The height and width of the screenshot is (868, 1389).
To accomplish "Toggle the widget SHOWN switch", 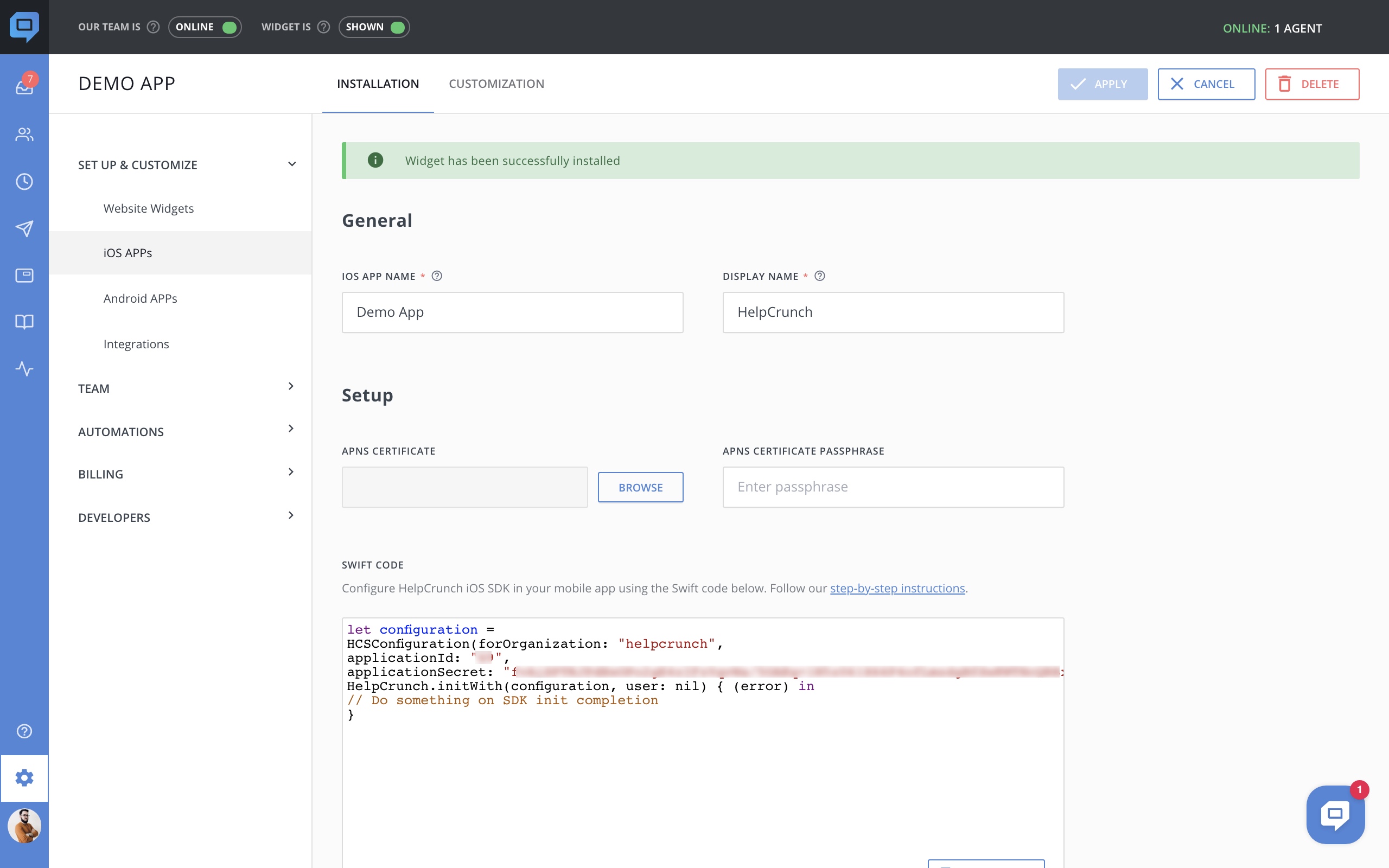I will 374,27.
